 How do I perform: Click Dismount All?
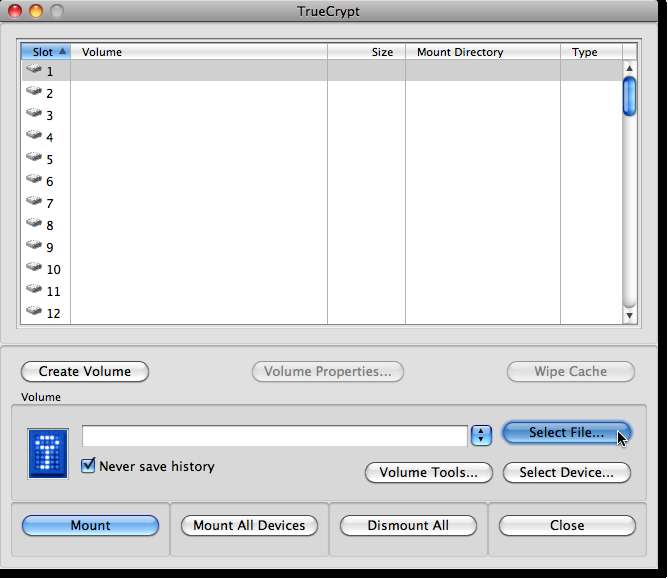click(408, 525)
